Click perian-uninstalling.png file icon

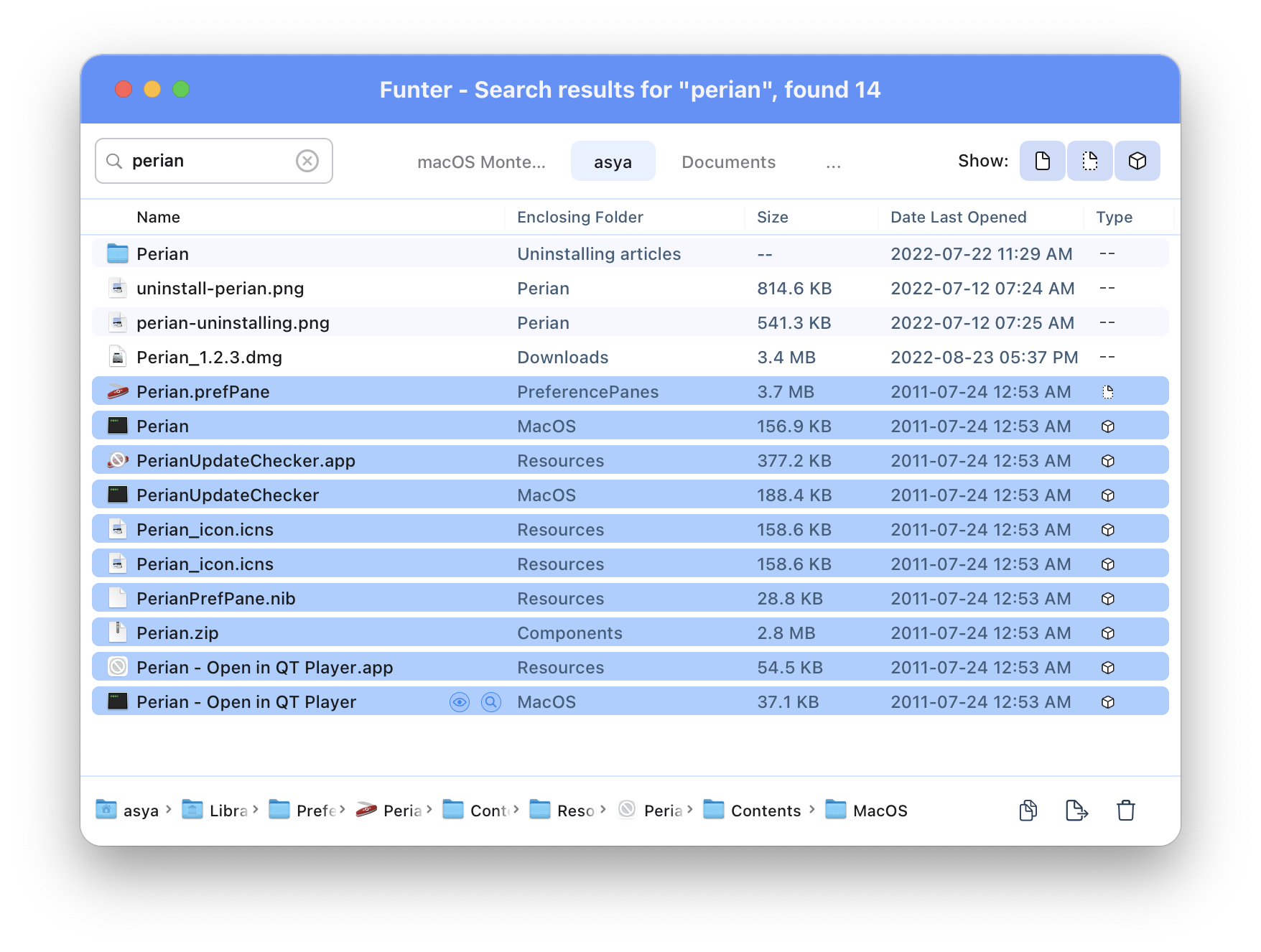118,322
